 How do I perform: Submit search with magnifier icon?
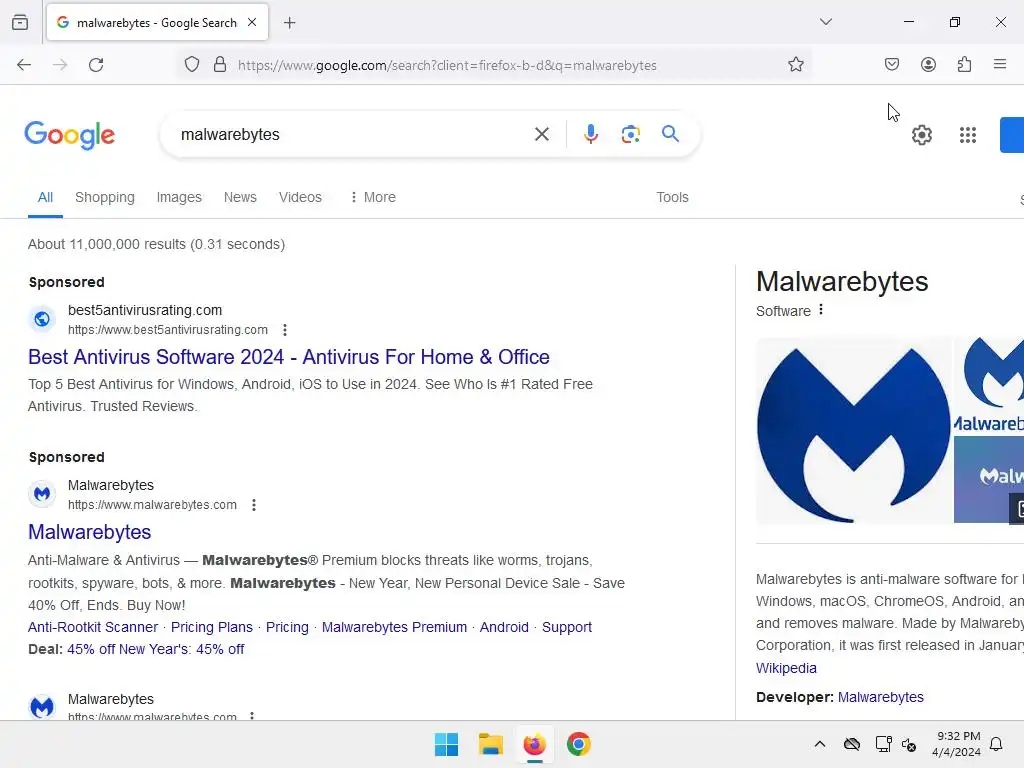pyautogui.click(x=670, y=134)
